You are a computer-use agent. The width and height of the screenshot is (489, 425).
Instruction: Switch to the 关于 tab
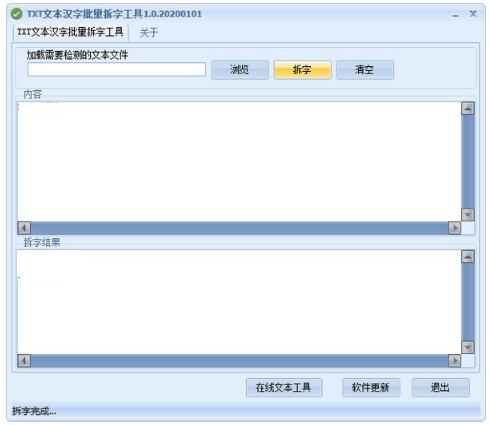point(149,33)
